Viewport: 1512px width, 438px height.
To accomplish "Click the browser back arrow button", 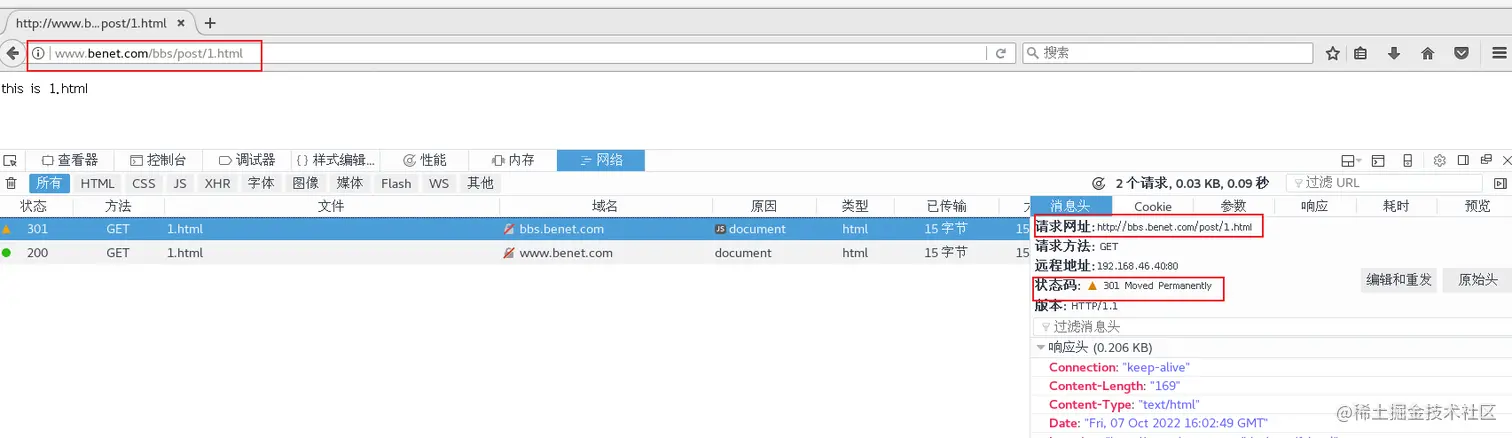I will click(x=12, y=53).
